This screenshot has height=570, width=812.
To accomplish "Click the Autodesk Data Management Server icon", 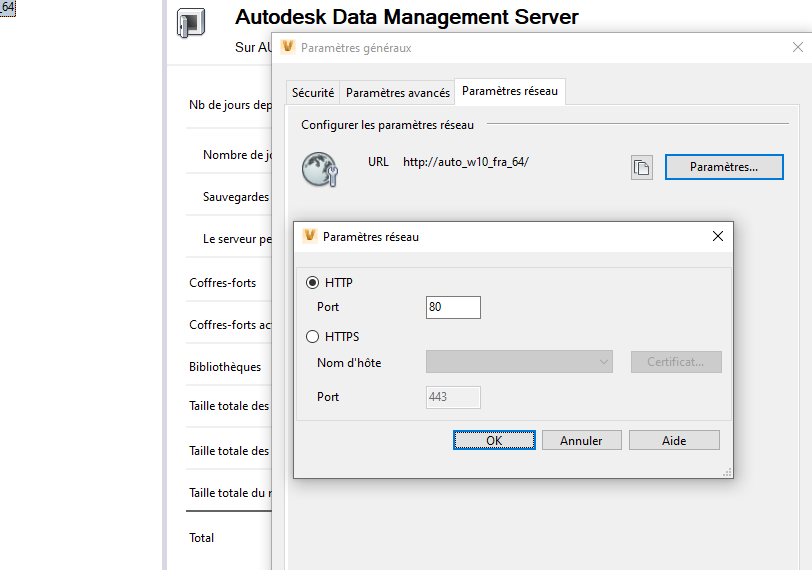I will (x=191, y=24).
